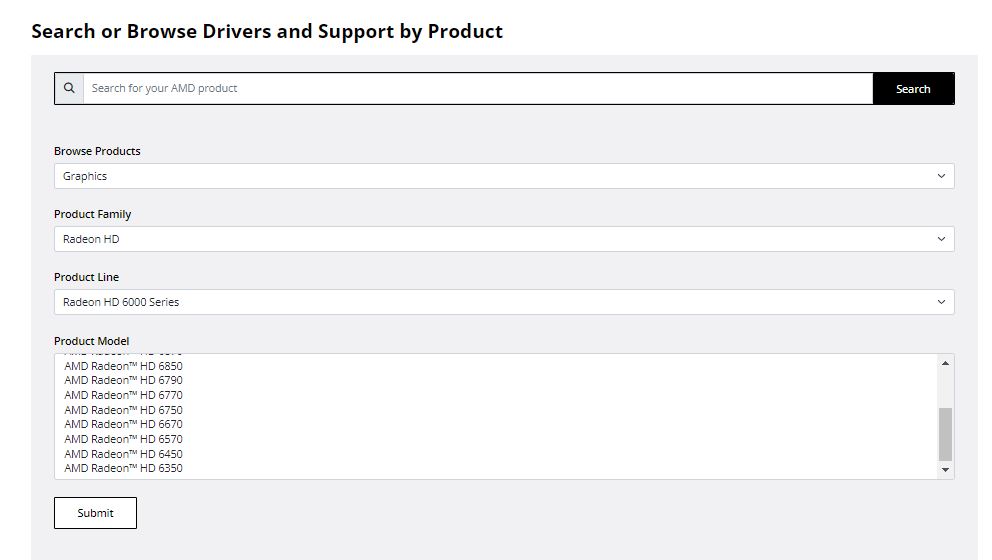Choose AMD Radeon HD 6570 model

[124, 439]
